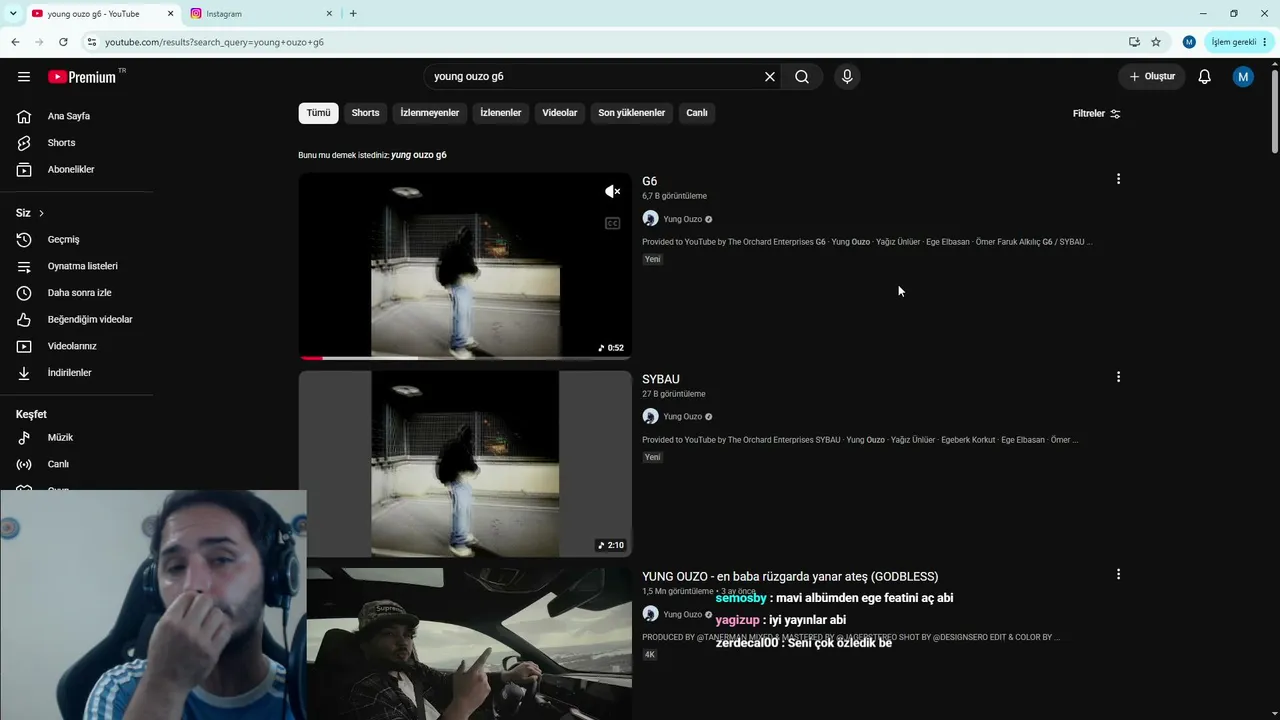Unmute the G6 video preview
Screen dimensions: 1280x720
[612, 192]
